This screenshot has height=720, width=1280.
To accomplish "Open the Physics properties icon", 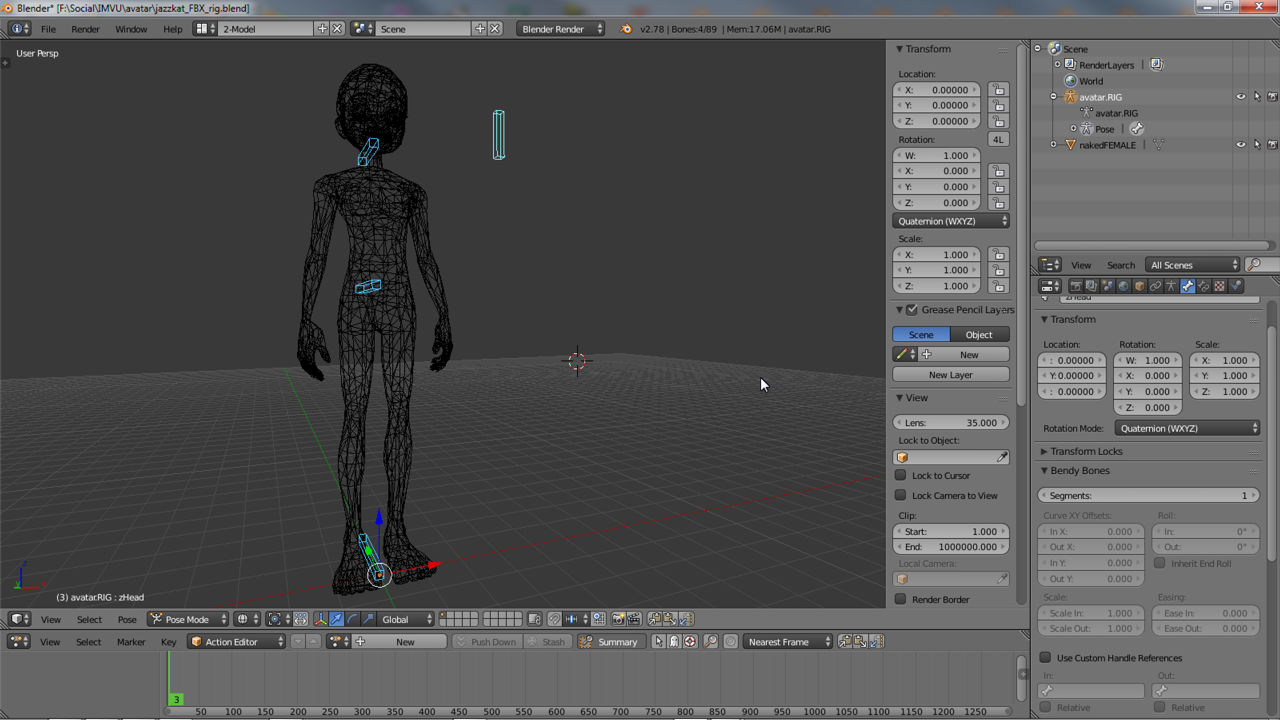I will click(1237, 285).
